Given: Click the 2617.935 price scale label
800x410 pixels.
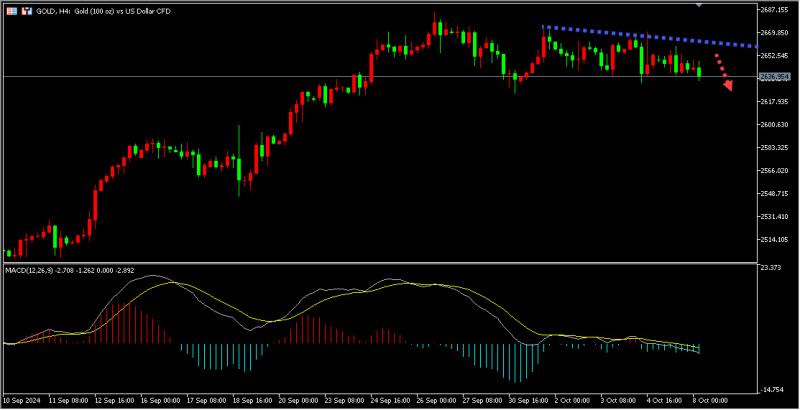Looking at the screenshot, I should click(x=776, y=101).
